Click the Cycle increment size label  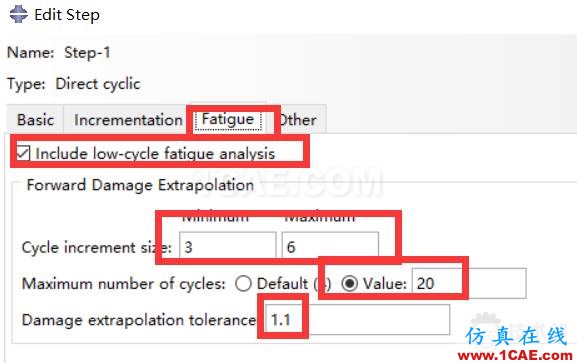(x=97, y=247)
